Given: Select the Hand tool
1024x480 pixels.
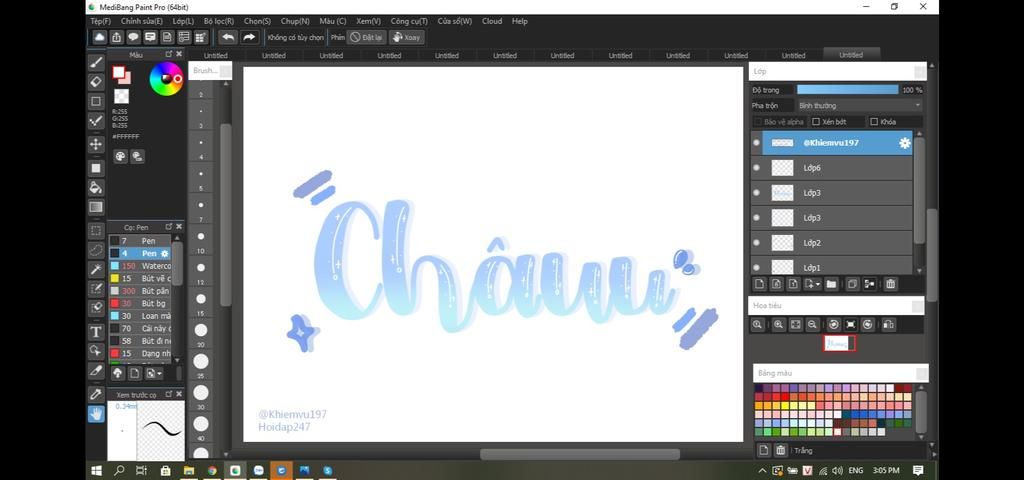Looking at the screenshot, I should point(96,413).
